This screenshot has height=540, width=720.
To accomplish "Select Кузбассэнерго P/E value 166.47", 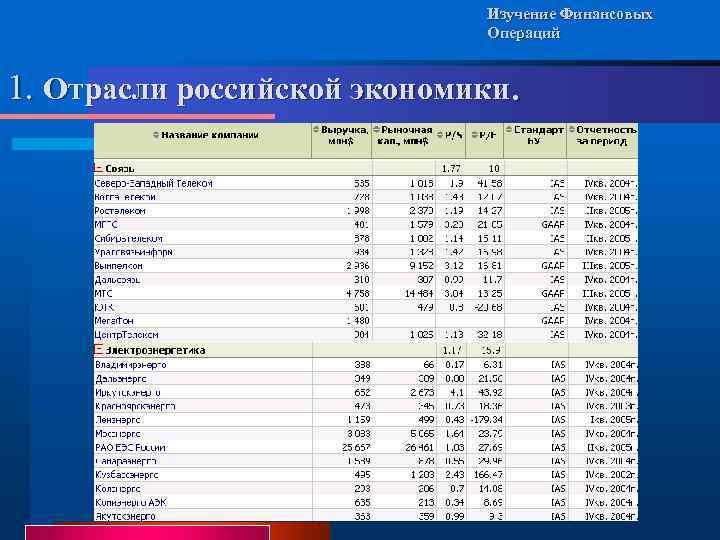I will [488, 475].
